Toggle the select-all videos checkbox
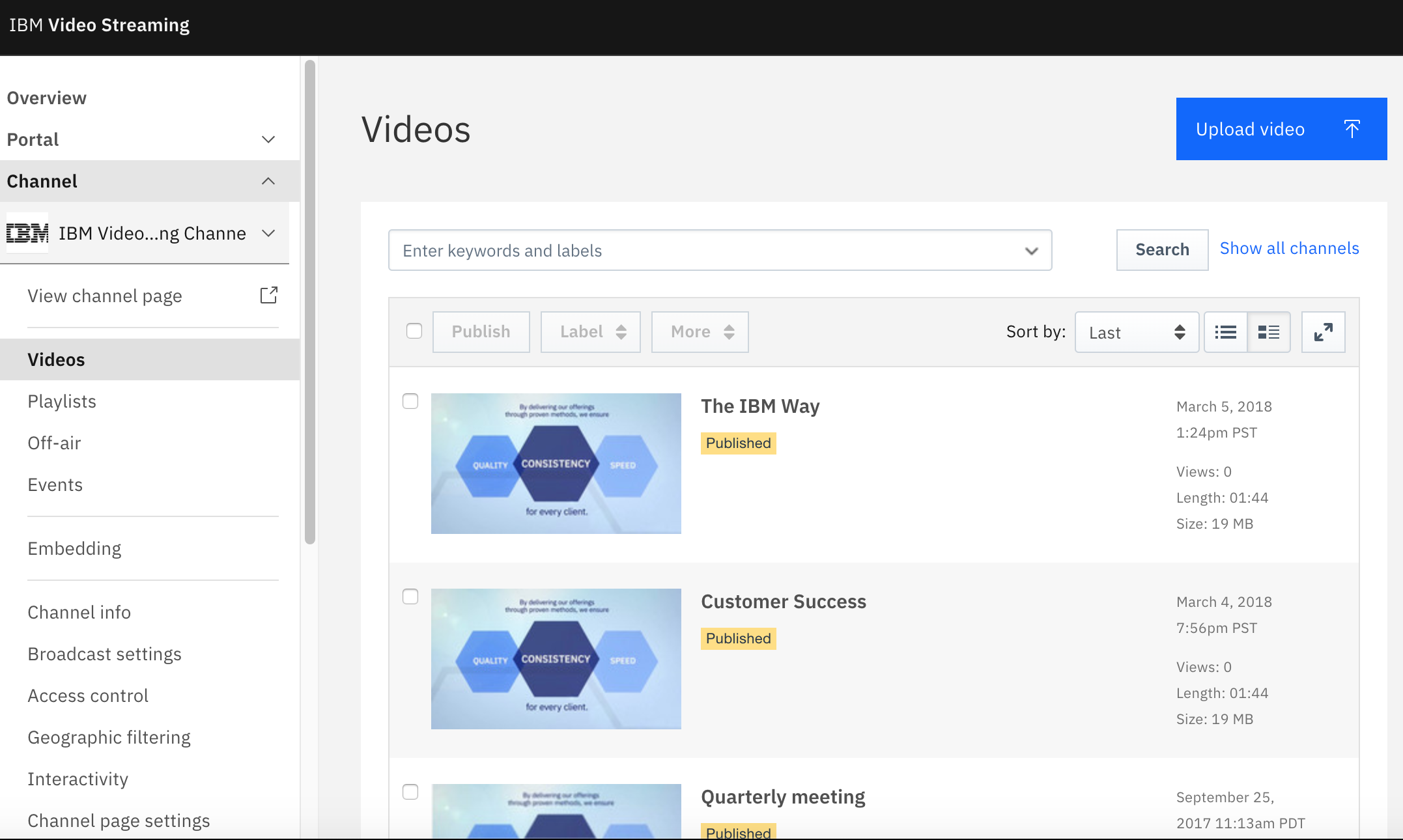The image size is (1403, 840). 414,331
